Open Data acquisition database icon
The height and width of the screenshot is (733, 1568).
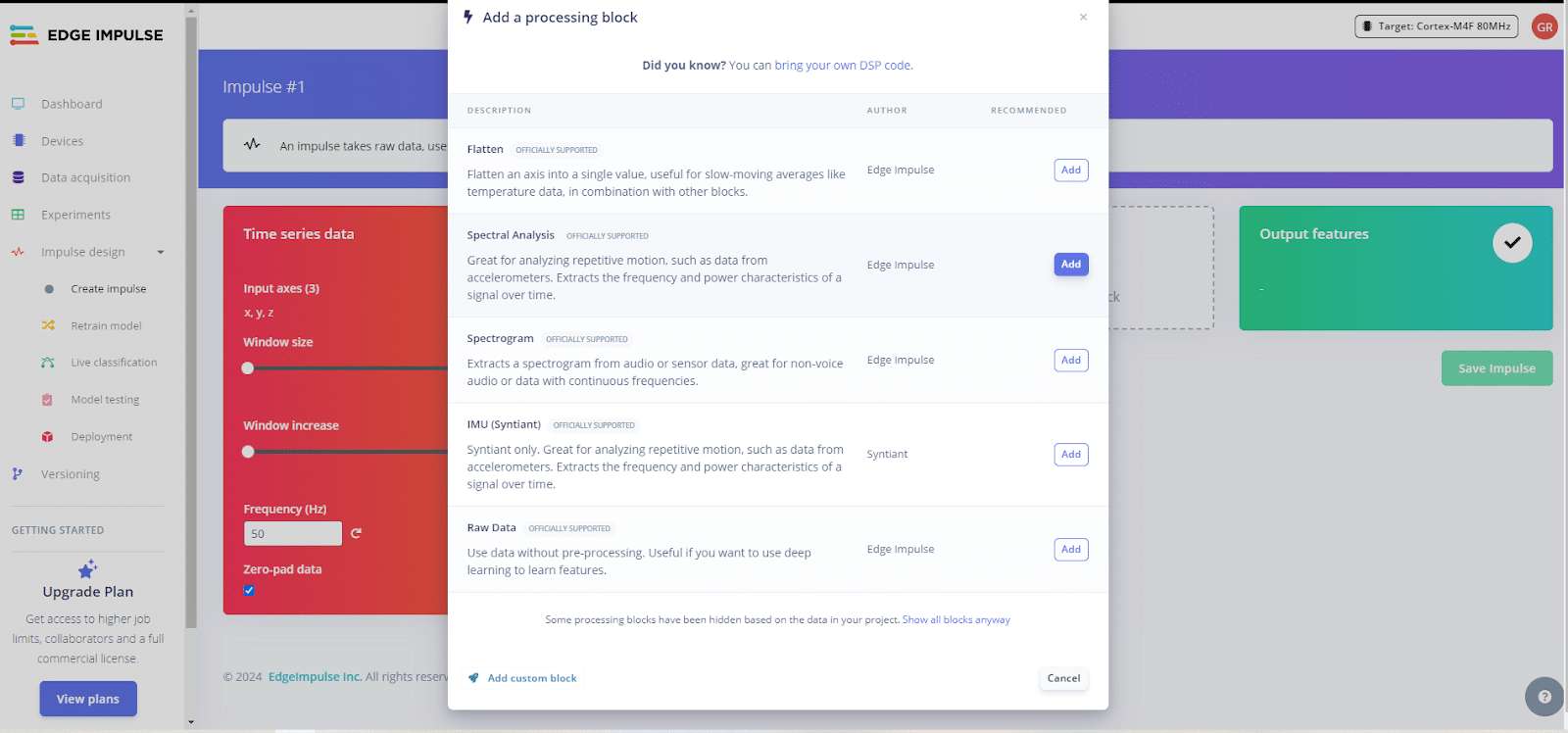click(x=18, y=177)
